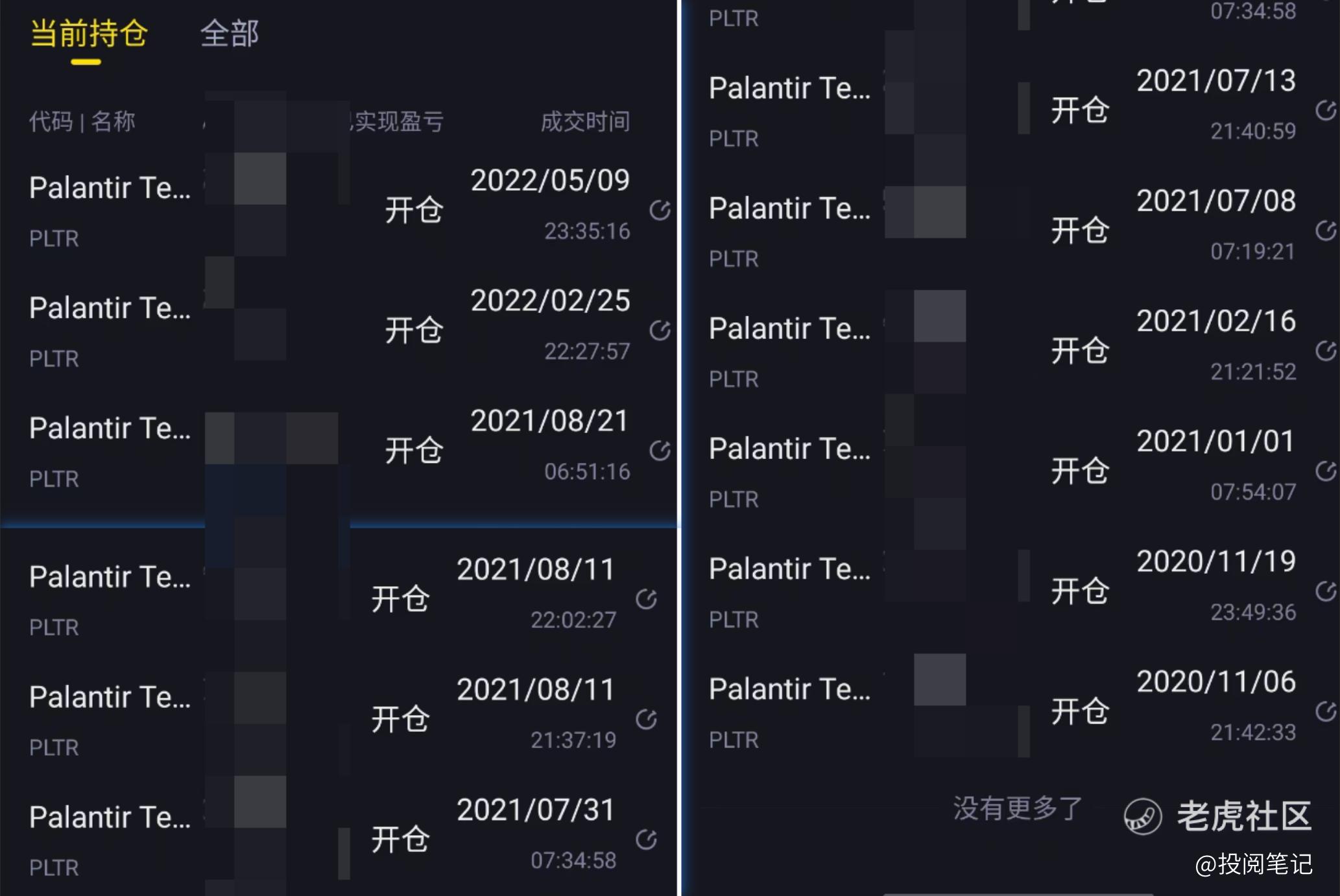Tap share icon beside 2020/11/06 order
The width and height of the screenshot is (1340, 896).
point(1326,711)
